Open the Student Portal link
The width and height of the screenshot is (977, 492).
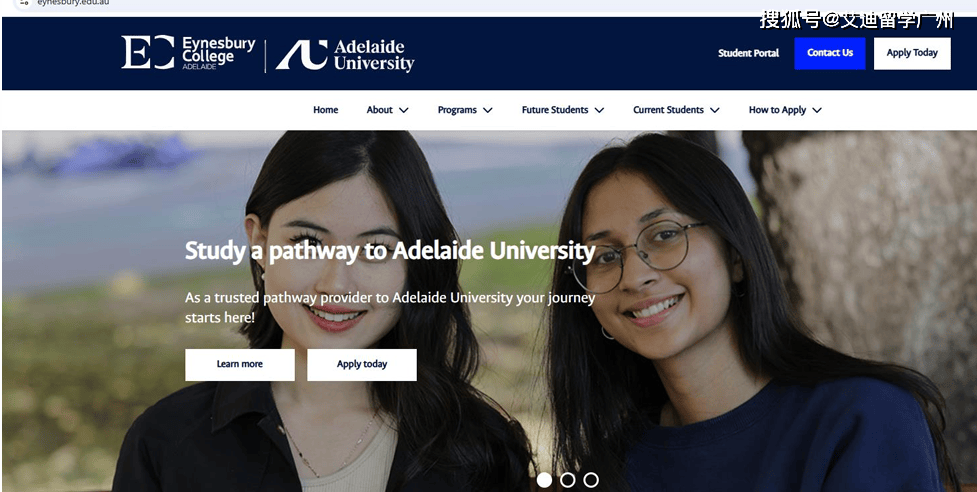748,54
